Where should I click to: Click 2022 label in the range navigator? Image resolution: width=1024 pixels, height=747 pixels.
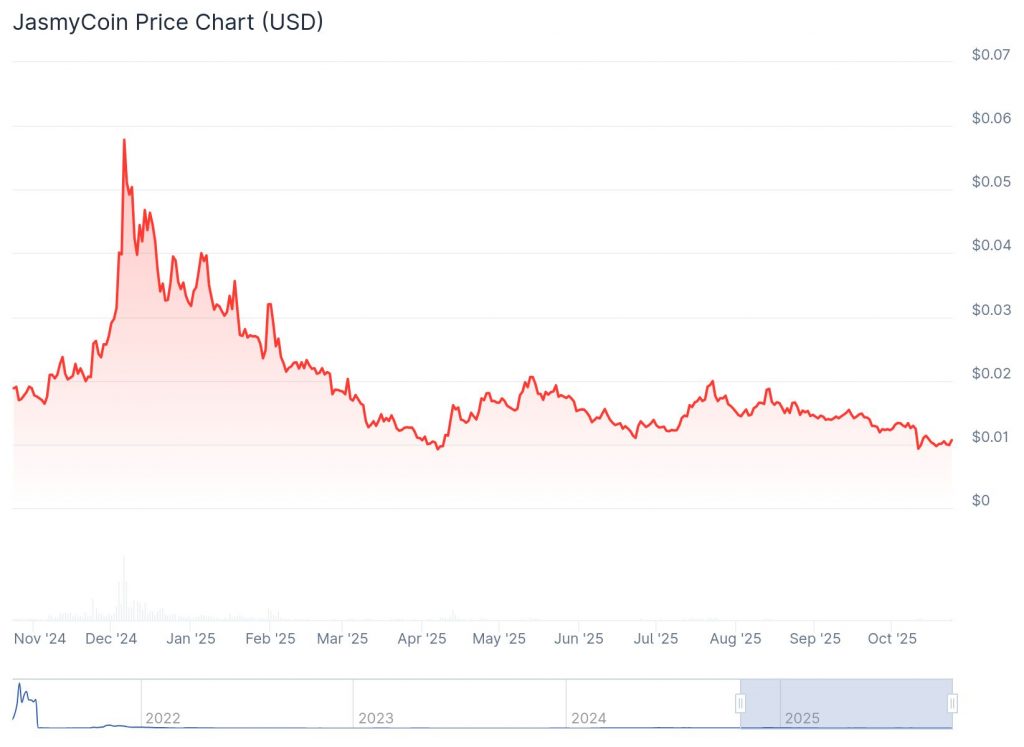click(163, 718)
